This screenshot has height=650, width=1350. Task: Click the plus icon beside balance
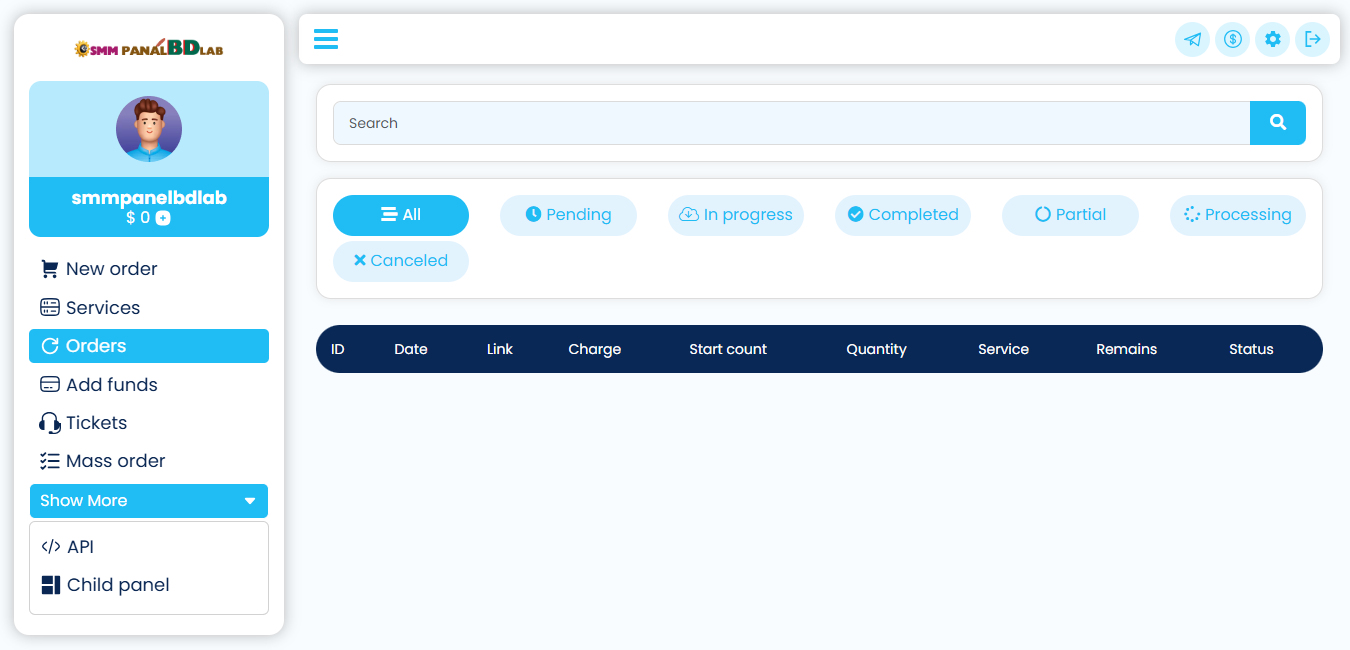pos(163,218)
